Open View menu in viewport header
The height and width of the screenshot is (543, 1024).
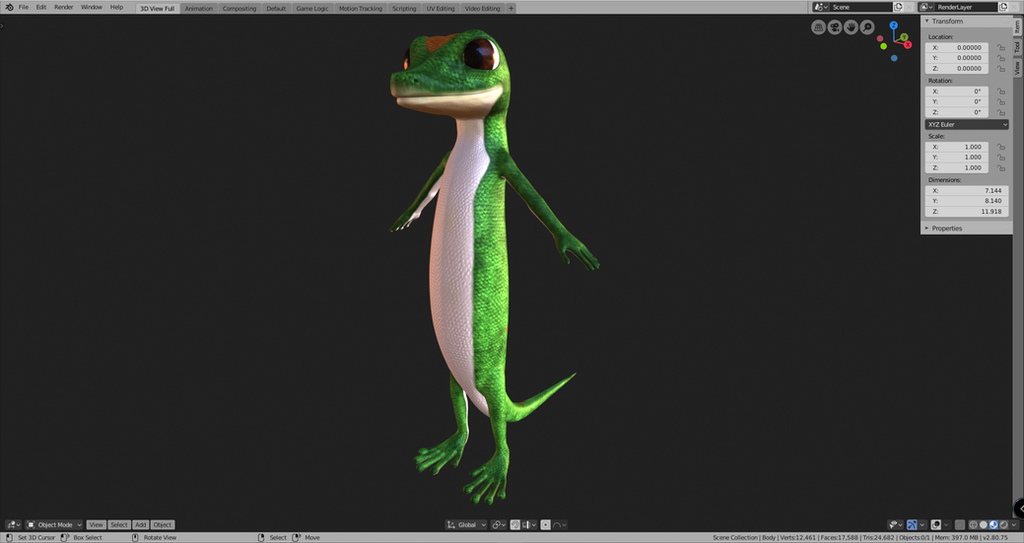pos(96,525)
